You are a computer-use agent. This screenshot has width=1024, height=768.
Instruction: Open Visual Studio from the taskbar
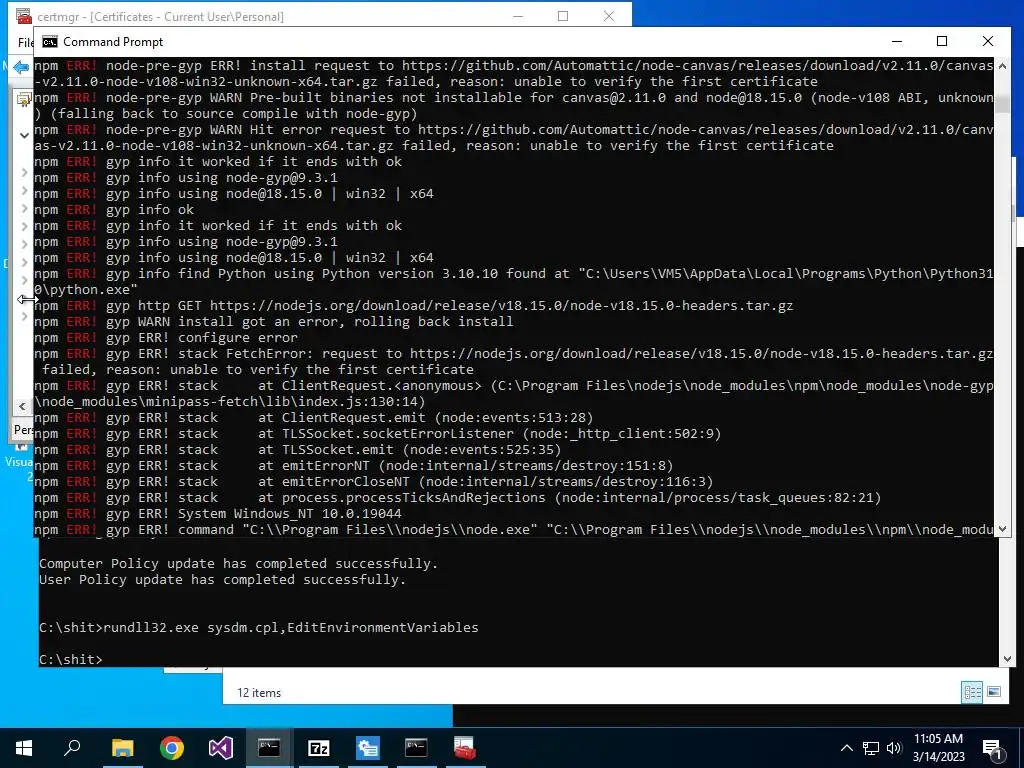221,748
